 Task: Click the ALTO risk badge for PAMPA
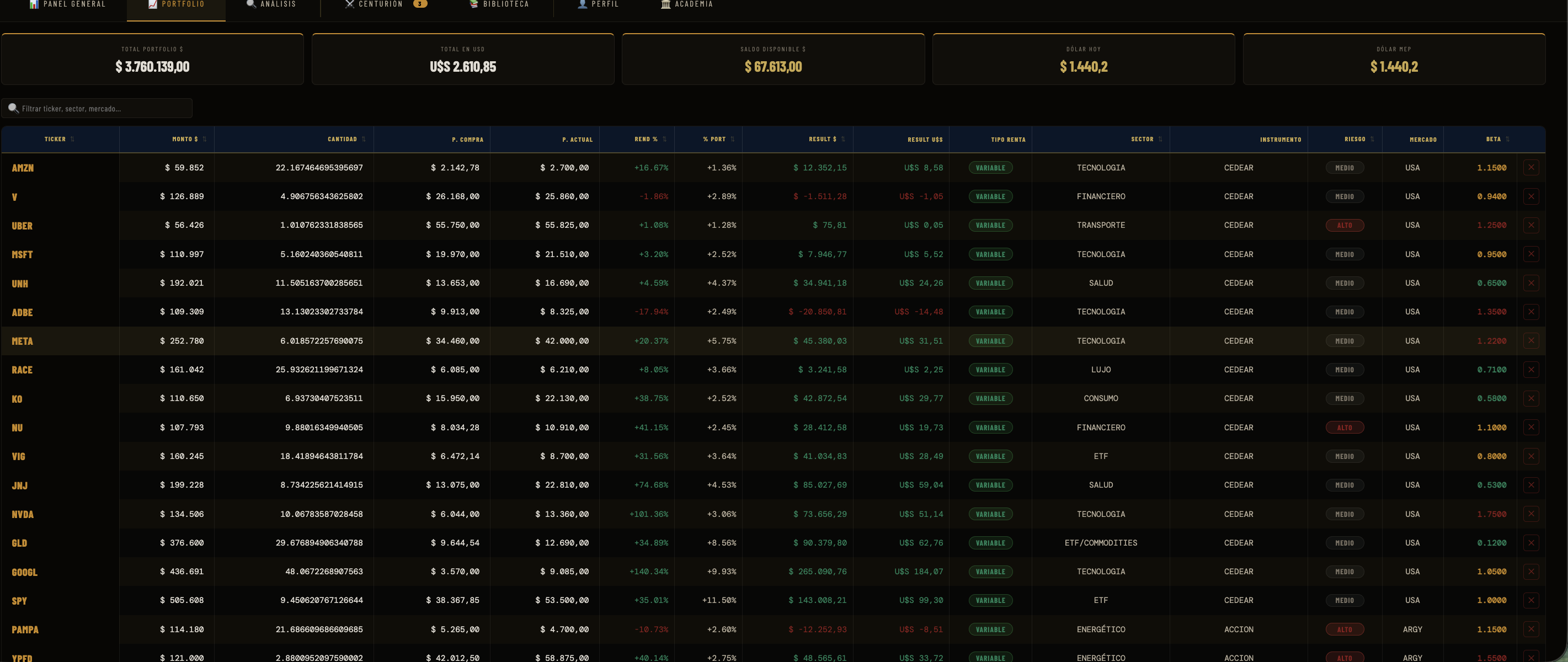1345,630
